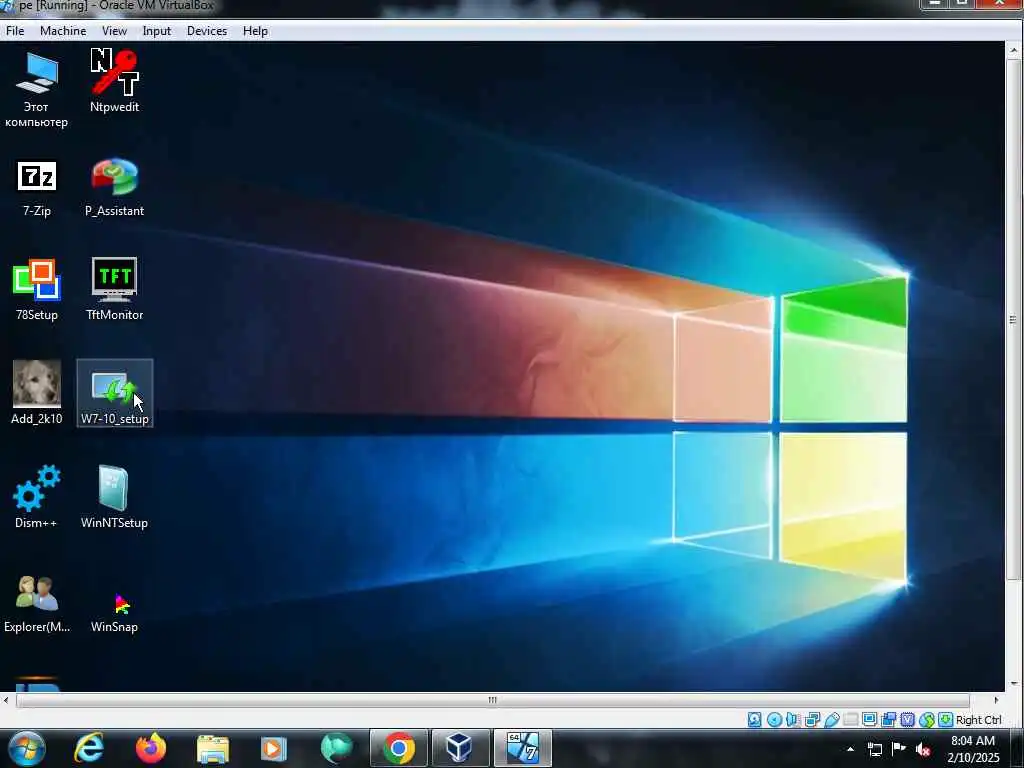Image resolution: width=1024 pixels, height=768 pixels.
Task: Click the hard disk activity status icon
Action: pyautogui.click(x=754, y=720)
